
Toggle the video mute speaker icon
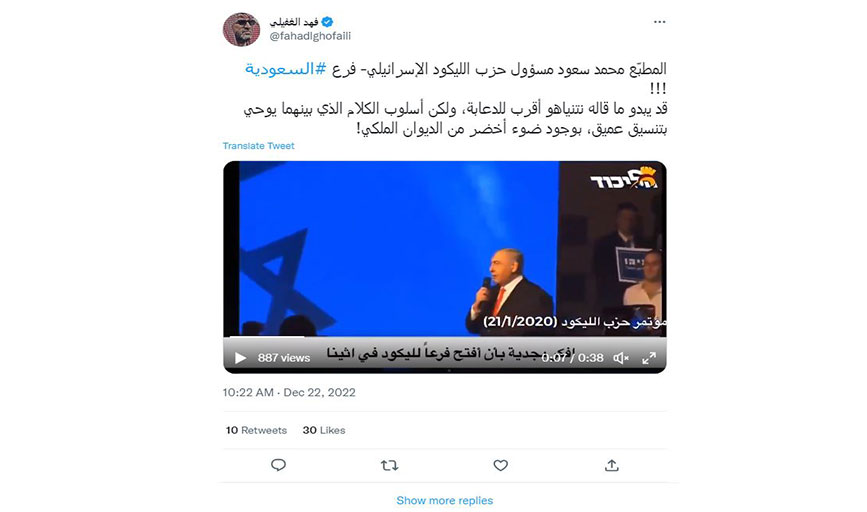[621, 358]
